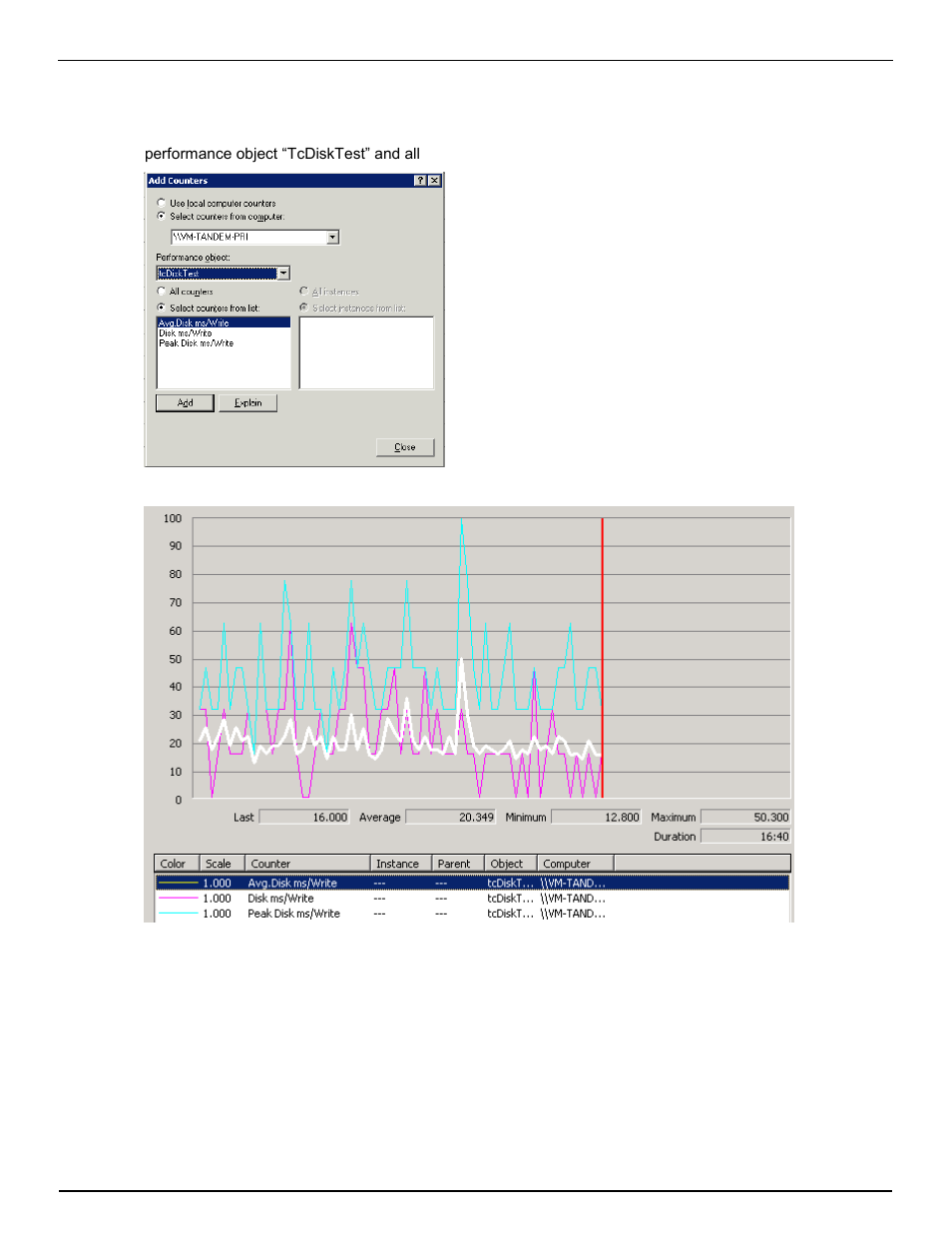This screenshot has width=952, height=1233.
Task: Click the Last value field showing 16.000
Action: click(x=304, y=817)
